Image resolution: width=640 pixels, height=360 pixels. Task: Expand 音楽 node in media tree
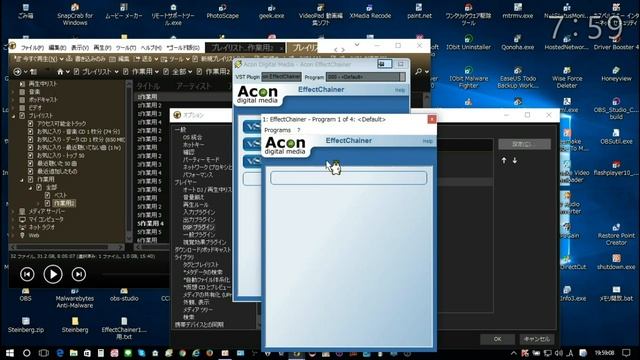click(13, 92)
